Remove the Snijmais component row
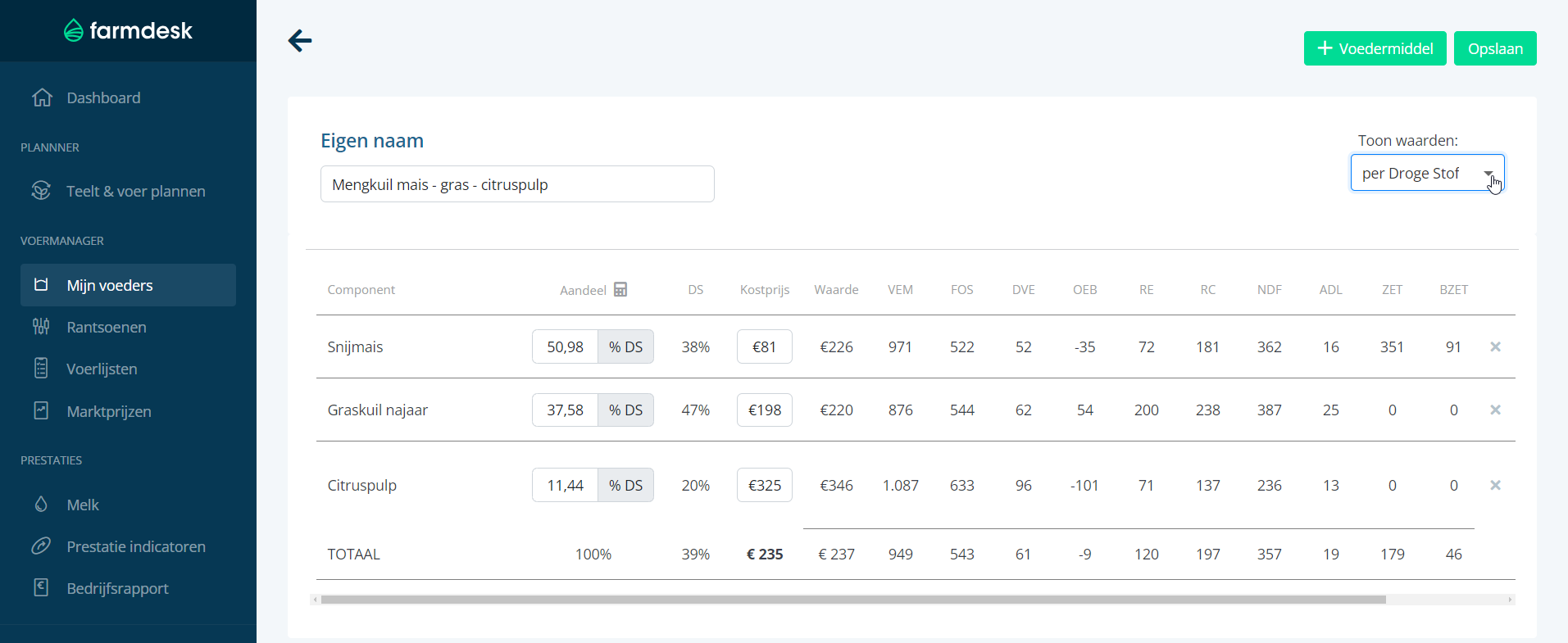The width and height of the screenshot is (1568, 643). (x=1495, y=346)
